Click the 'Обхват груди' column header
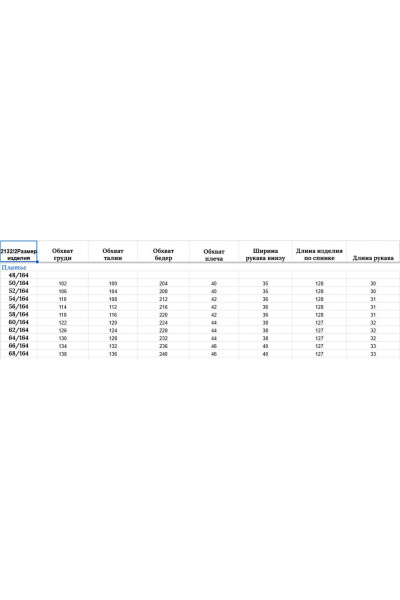 click(62, 254)
